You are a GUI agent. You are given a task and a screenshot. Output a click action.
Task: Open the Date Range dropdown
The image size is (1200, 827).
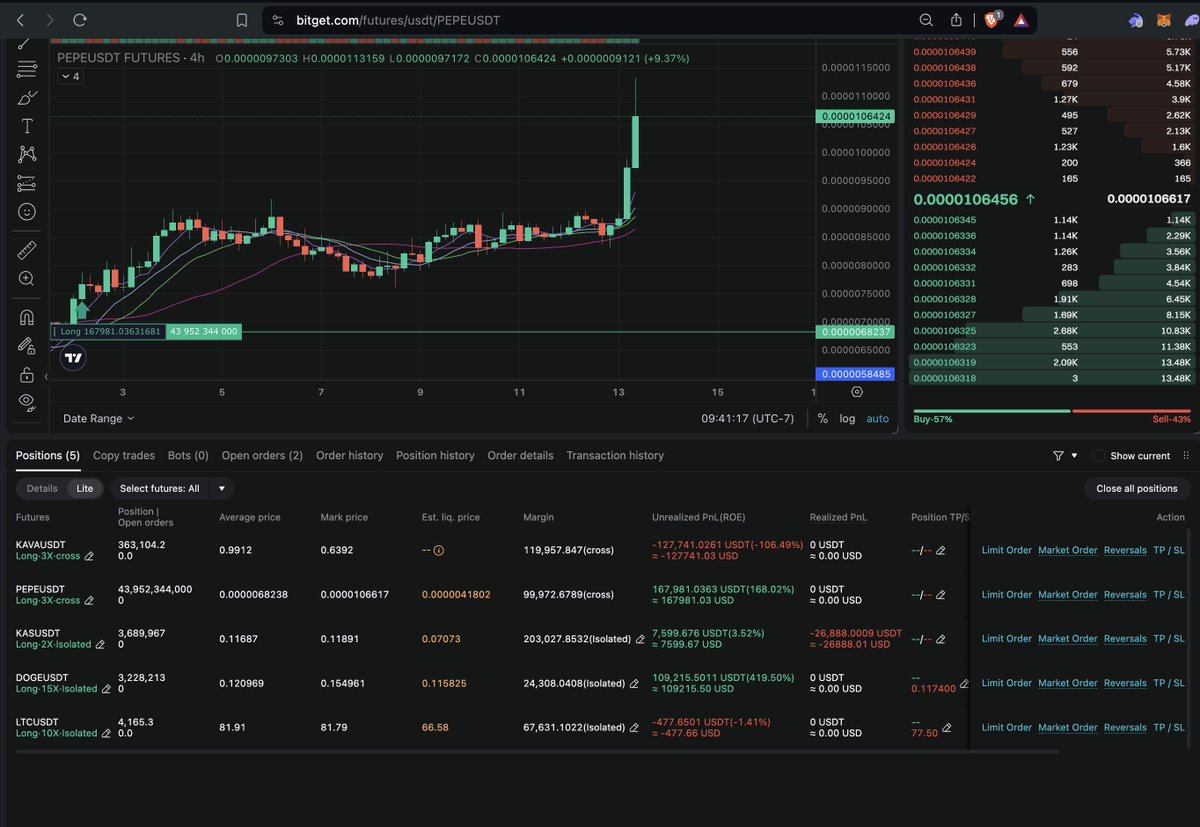pyautogui.click(x=98, y=419)
